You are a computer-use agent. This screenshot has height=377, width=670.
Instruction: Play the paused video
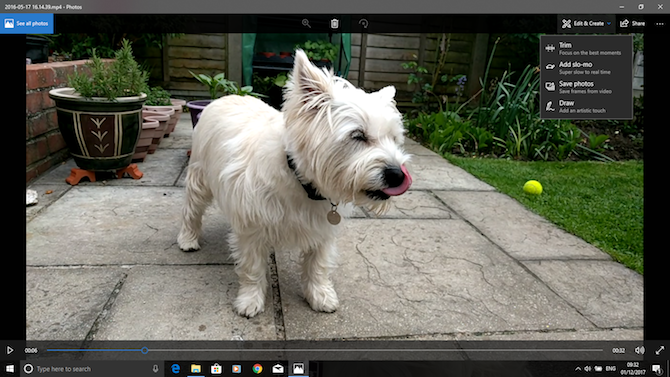tap(9, 350)
